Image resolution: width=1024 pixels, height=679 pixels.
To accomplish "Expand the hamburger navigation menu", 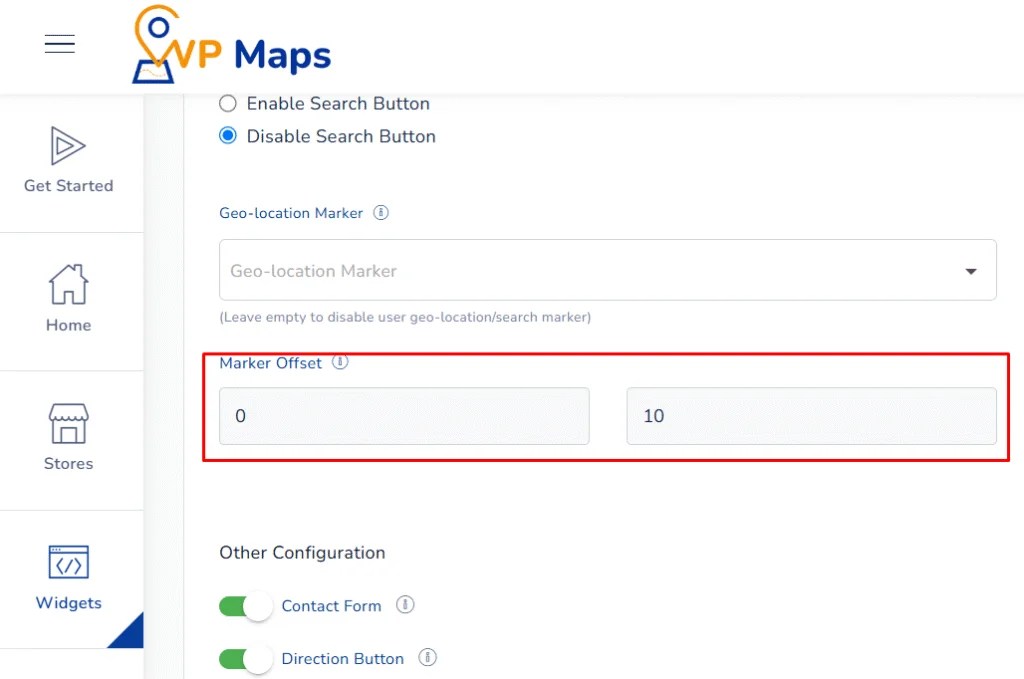I will [x=59, y=44].
